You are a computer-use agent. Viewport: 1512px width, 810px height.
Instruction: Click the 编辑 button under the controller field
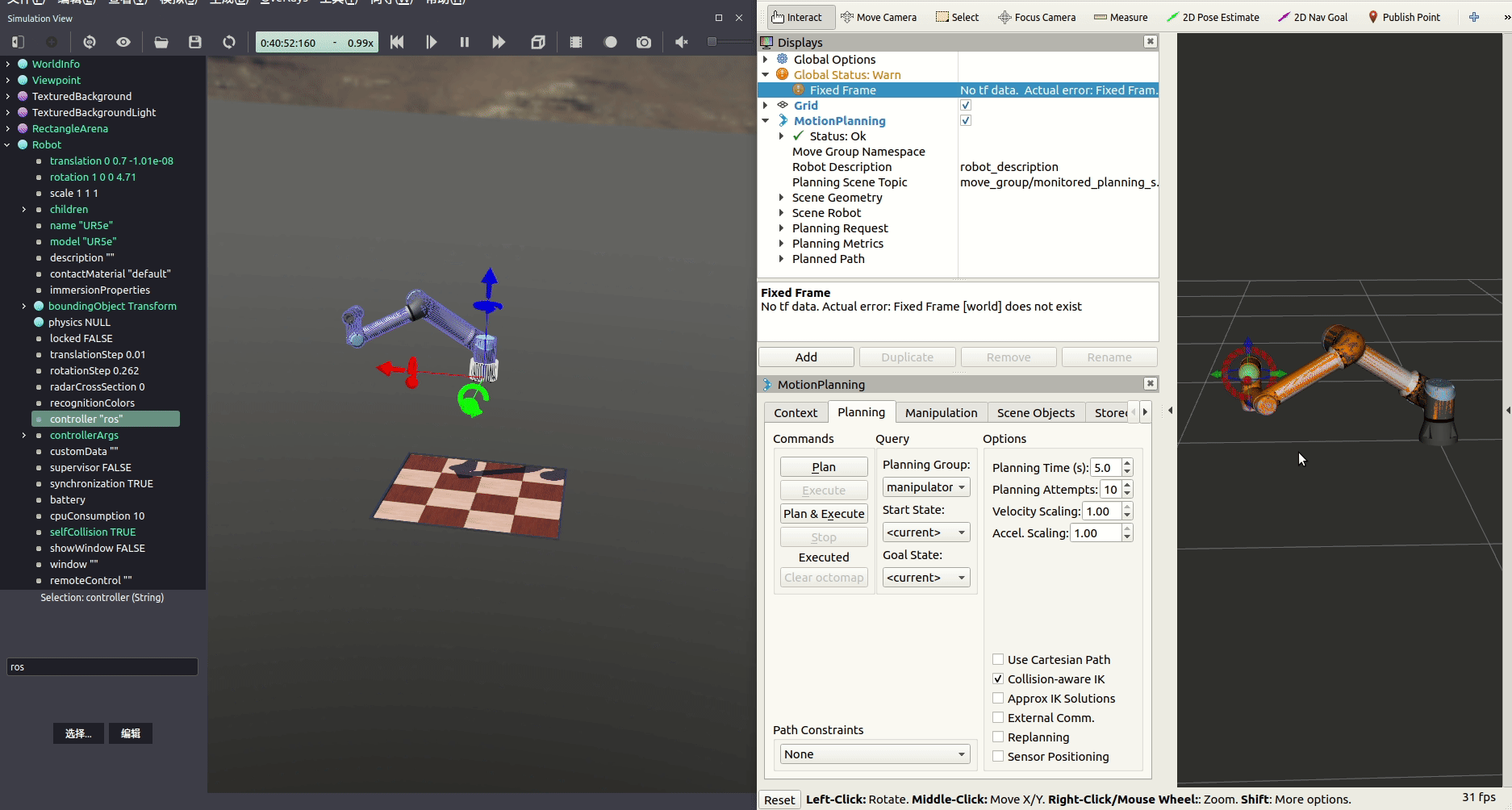click(131, 733)
